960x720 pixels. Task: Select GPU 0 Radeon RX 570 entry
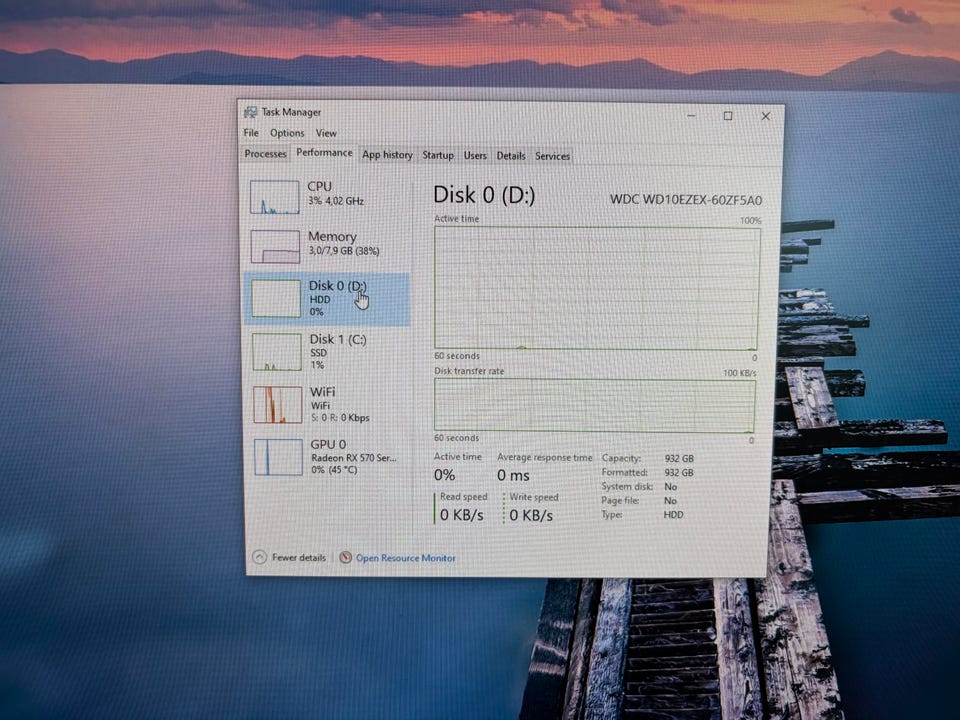[330, 457]
